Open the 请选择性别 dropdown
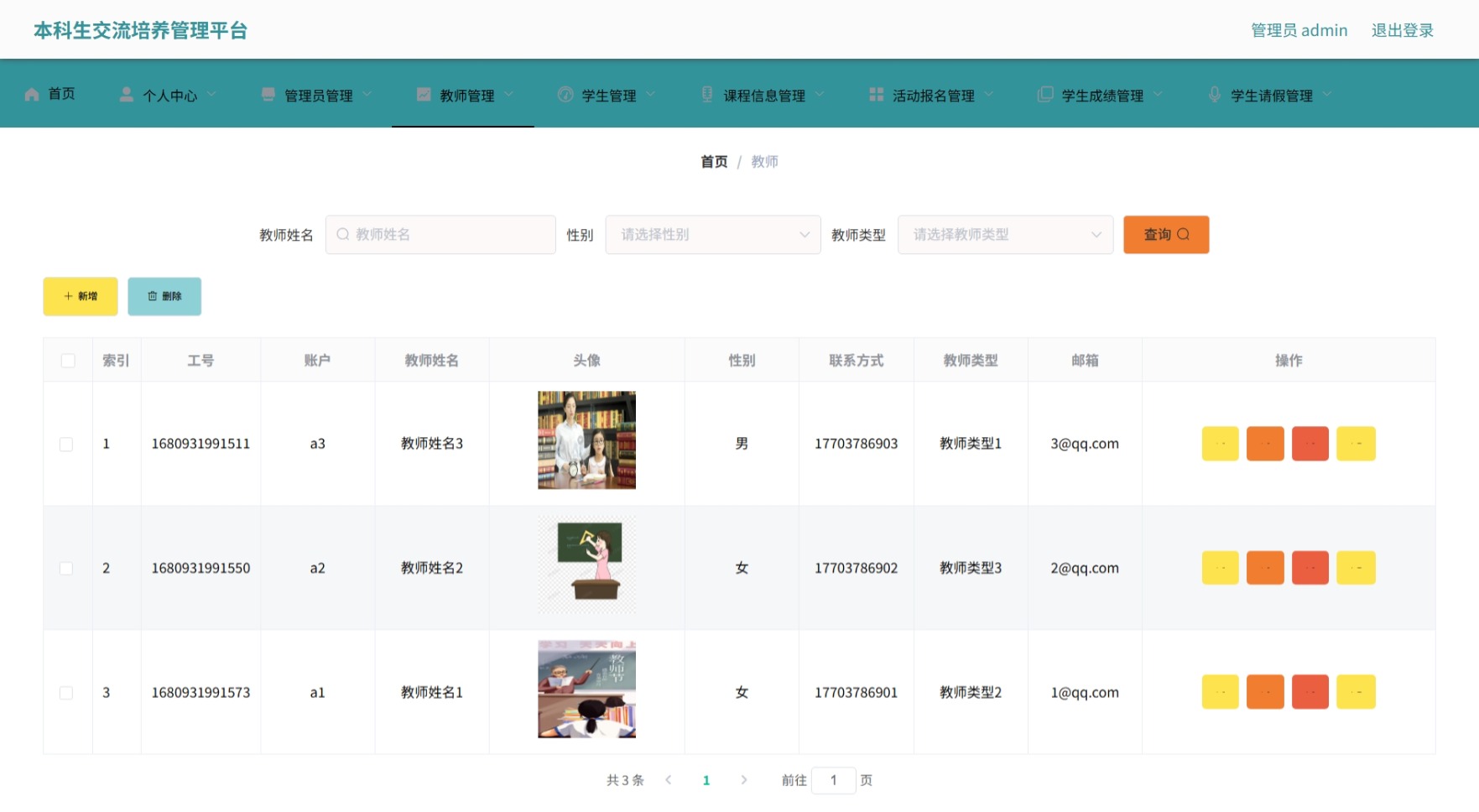Screen dimensions: 1479x812 pyautogui.click(x=713, y=235)
